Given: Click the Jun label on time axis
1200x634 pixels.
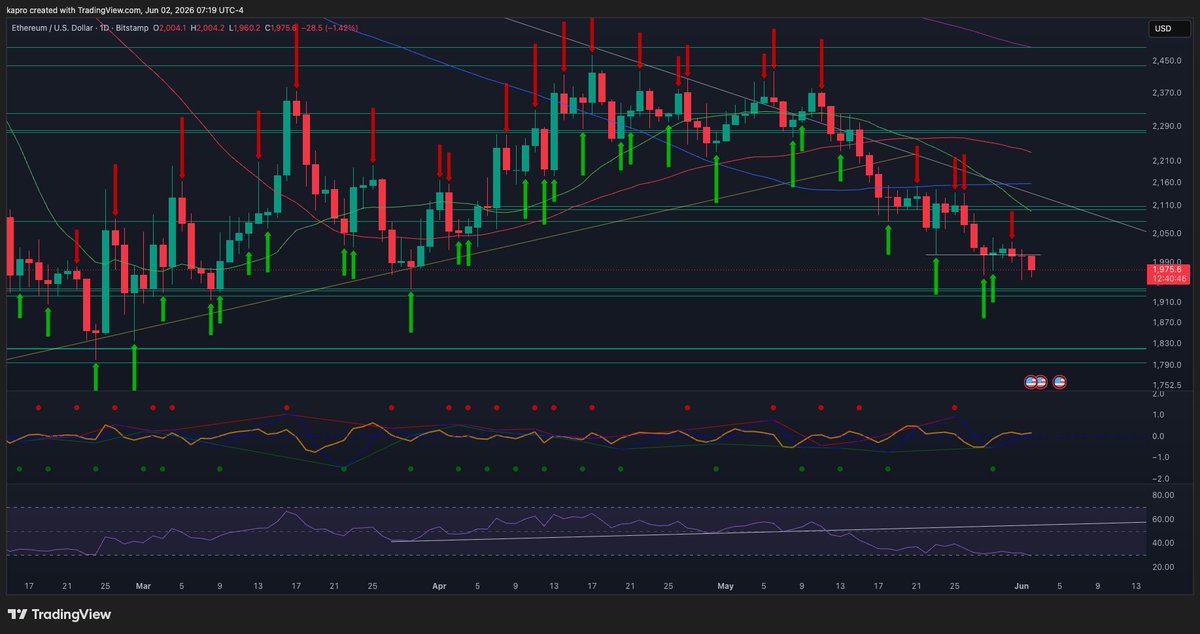Looking at the screenshot, I should pos(1021,585).
